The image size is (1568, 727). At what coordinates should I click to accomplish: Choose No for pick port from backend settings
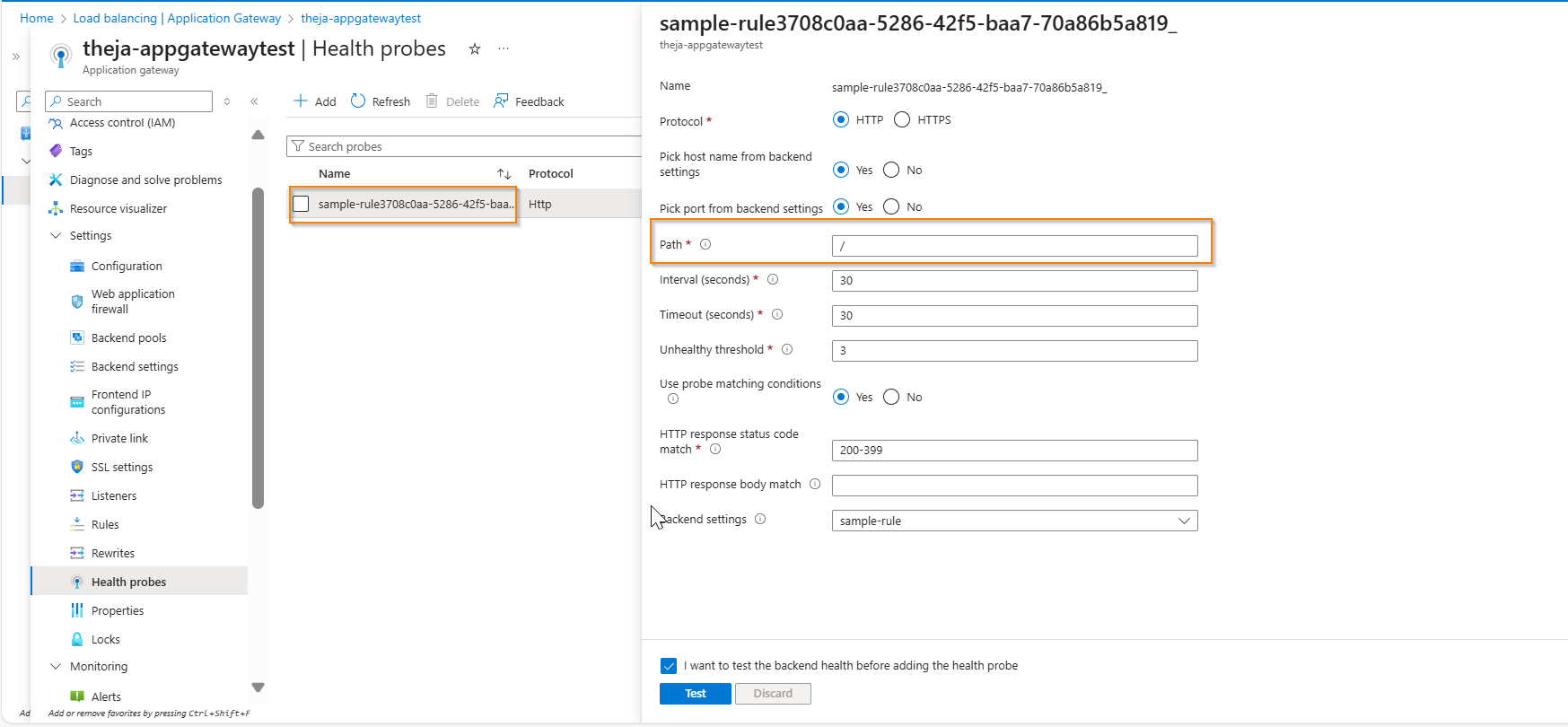[891, 206]
